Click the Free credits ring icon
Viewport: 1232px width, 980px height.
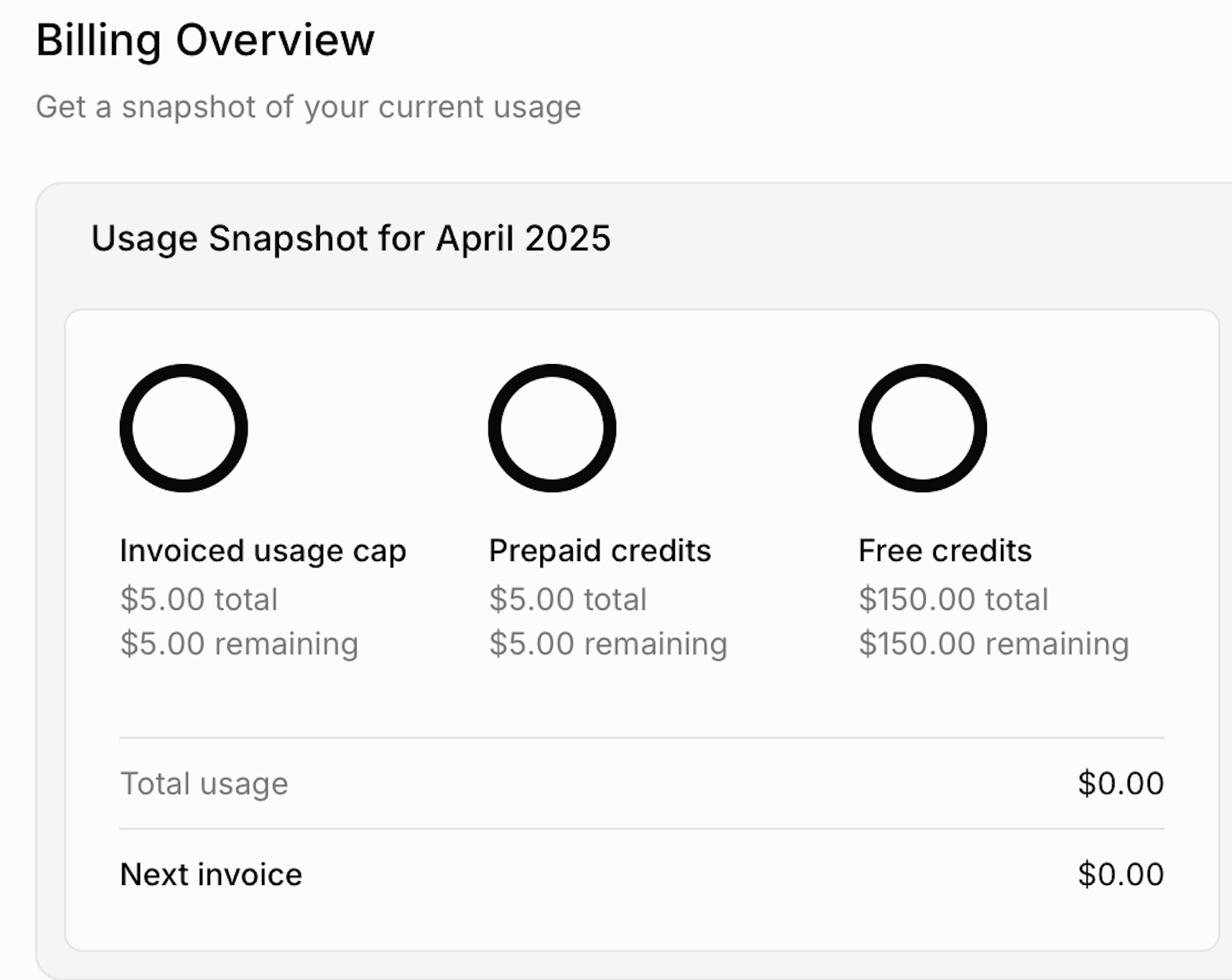[x=922, y=428]
